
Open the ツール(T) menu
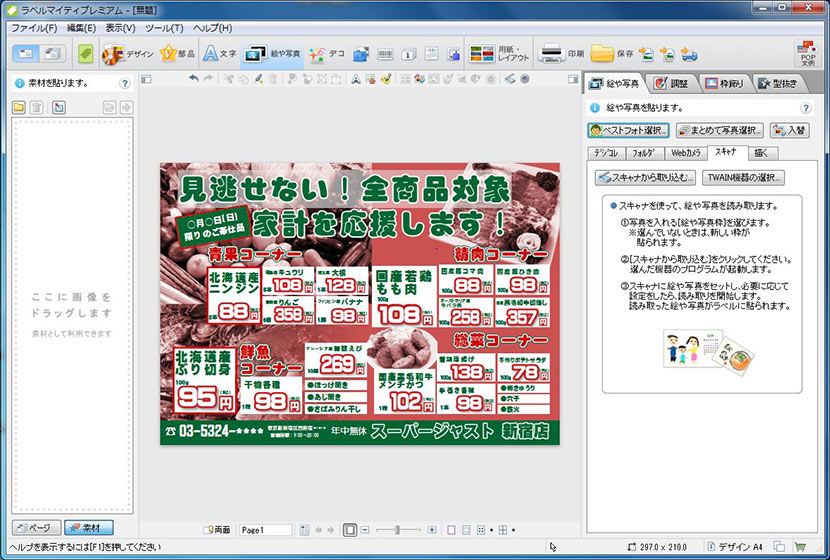pos(163,28)
